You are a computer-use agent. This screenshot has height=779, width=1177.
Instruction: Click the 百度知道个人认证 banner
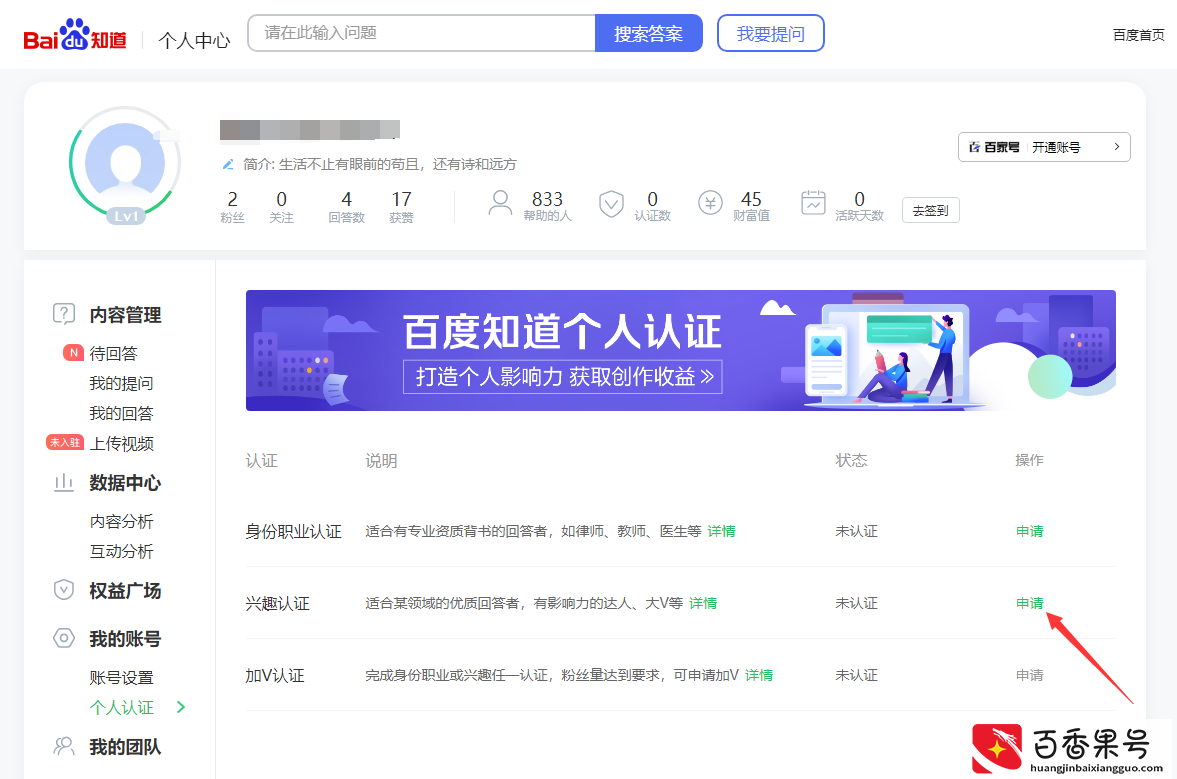(x=681, y=350)
